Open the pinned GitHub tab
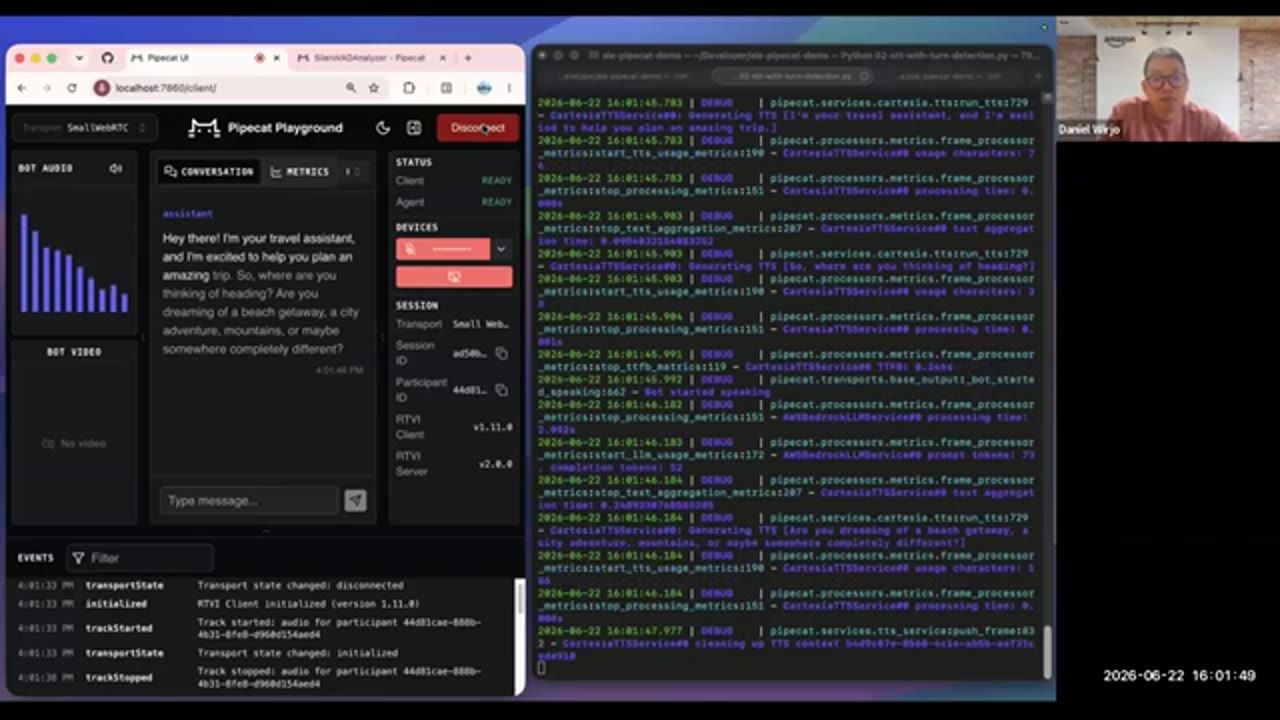The height and width of the screenshot is (720, 1280). tap(107, 58)
